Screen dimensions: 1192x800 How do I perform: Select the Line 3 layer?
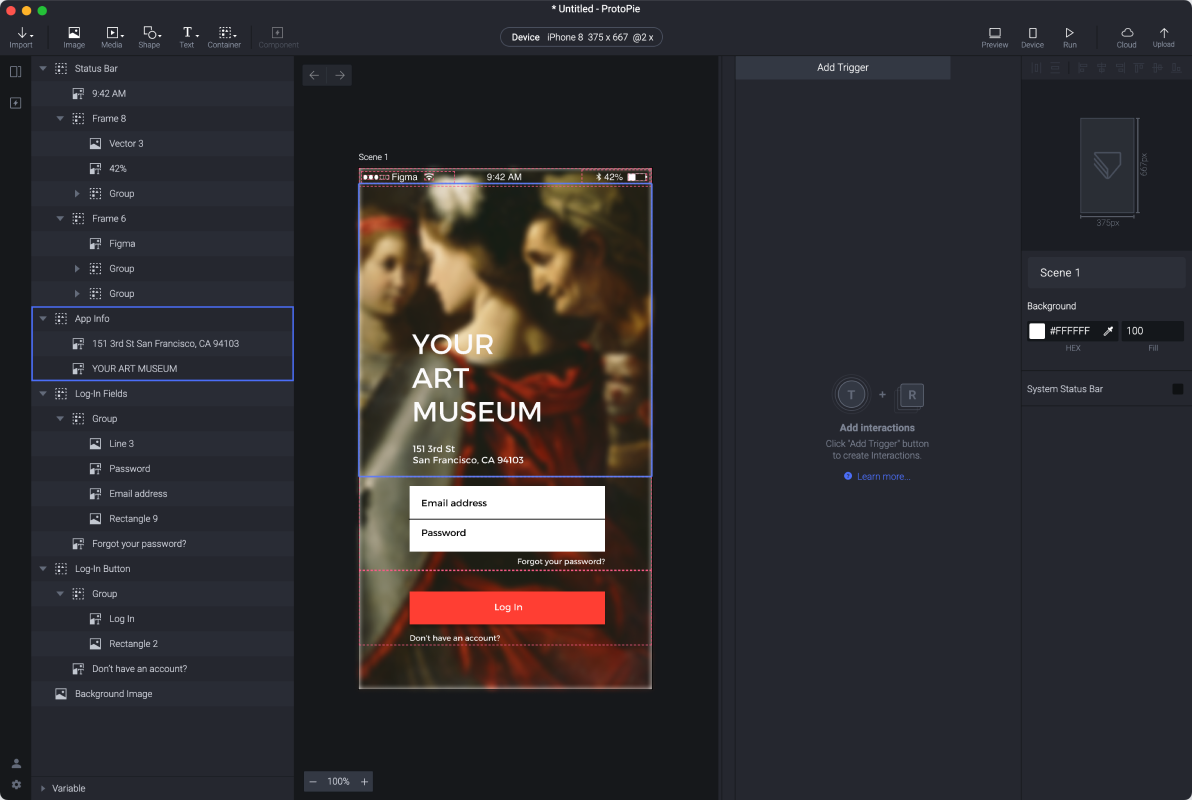click(163, 444)
